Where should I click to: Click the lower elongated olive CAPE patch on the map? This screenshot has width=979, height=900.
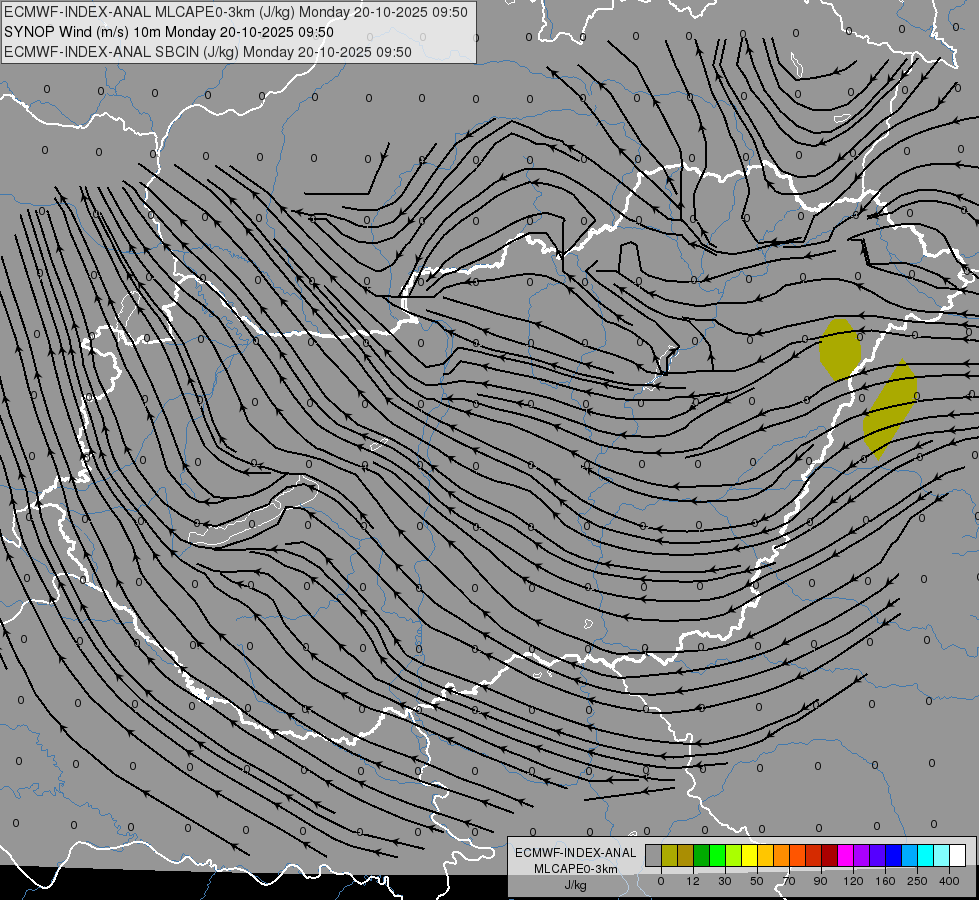(890, 409)
